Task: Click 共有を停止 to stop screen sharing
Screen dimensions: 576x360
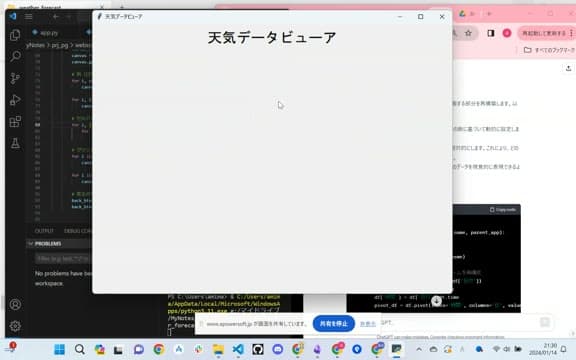Action: (334, 324)
